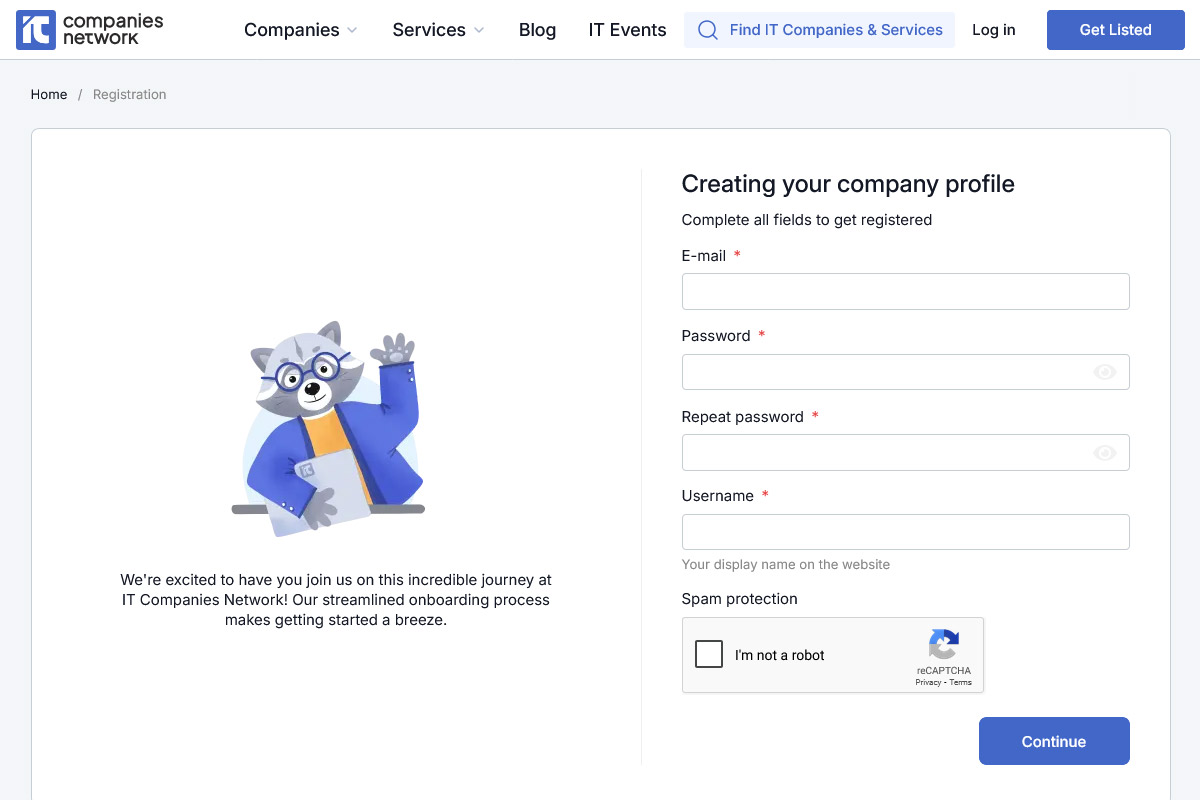Open reCAPTCHA Terms link
Image resolution: width=1200 pixels, height=800 pixels.
coord(961,682)
